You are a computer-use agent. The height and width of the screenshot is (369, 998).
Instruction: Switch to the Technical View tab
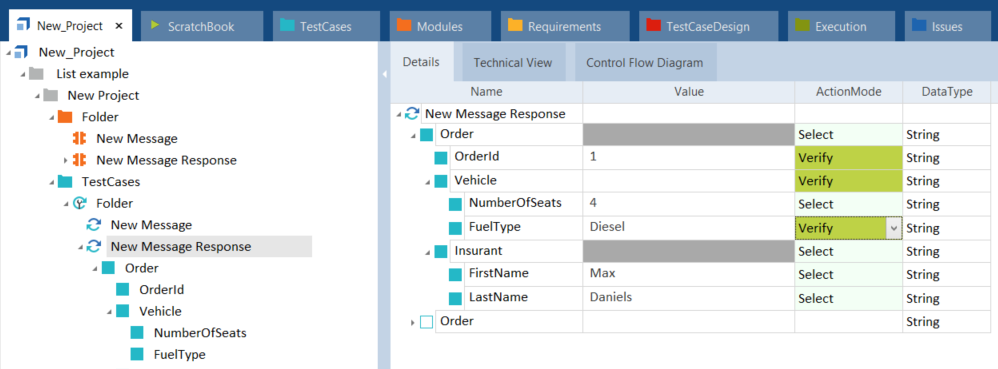coord(512,63)
